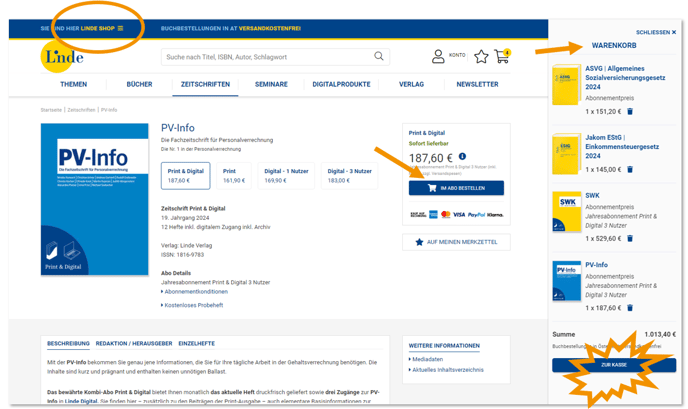
Task: Open the wishlist star icon in header
Action: coord(481,56)
